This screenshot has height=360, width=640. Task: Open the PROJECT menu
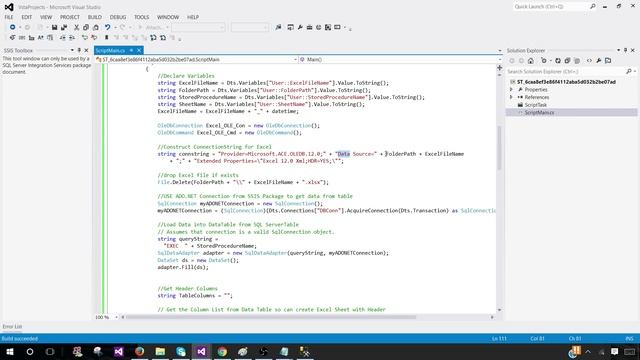(70, 17)
